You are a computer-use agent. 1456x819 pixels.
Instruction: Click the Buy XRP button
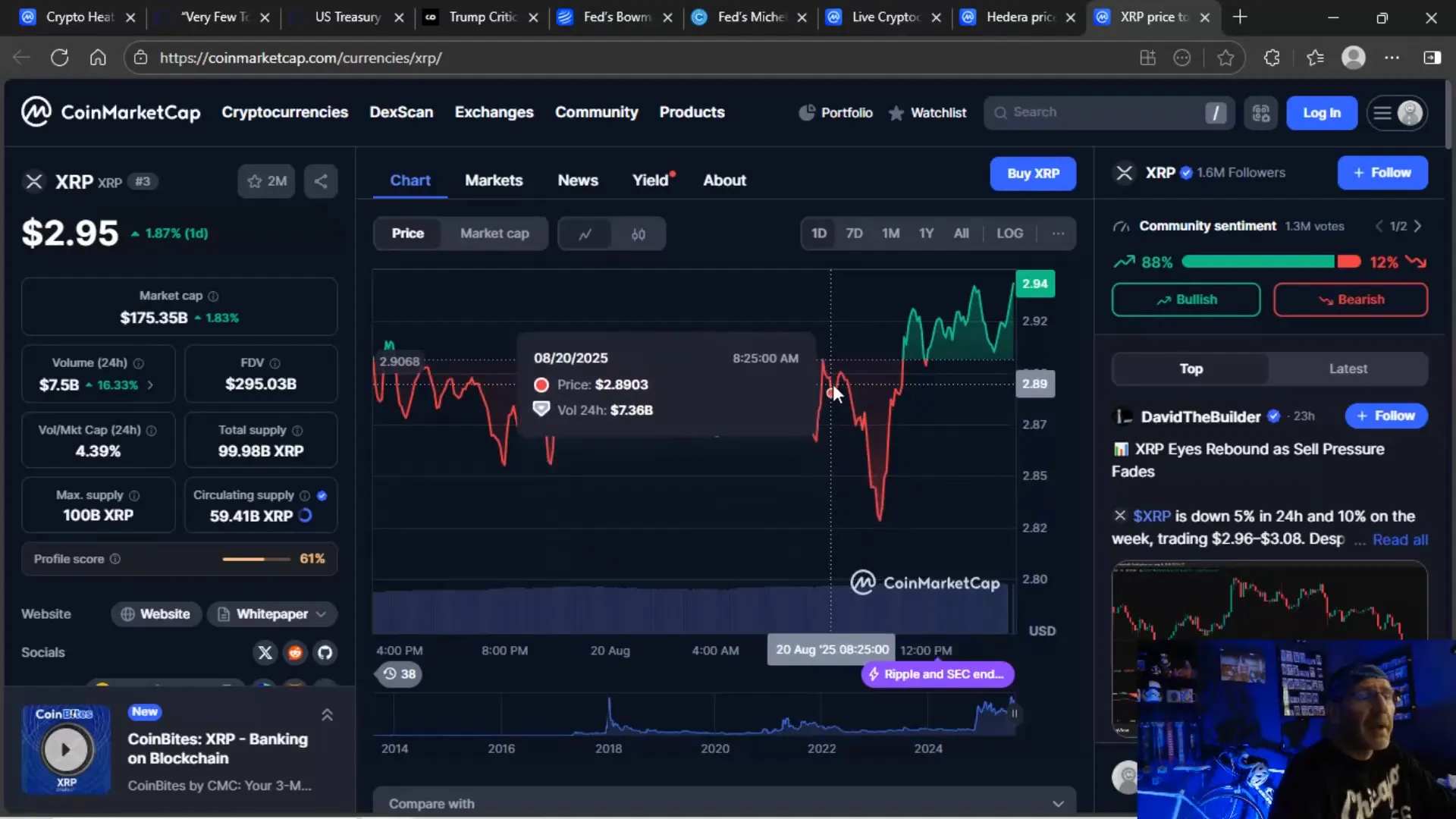(1033, 174)
